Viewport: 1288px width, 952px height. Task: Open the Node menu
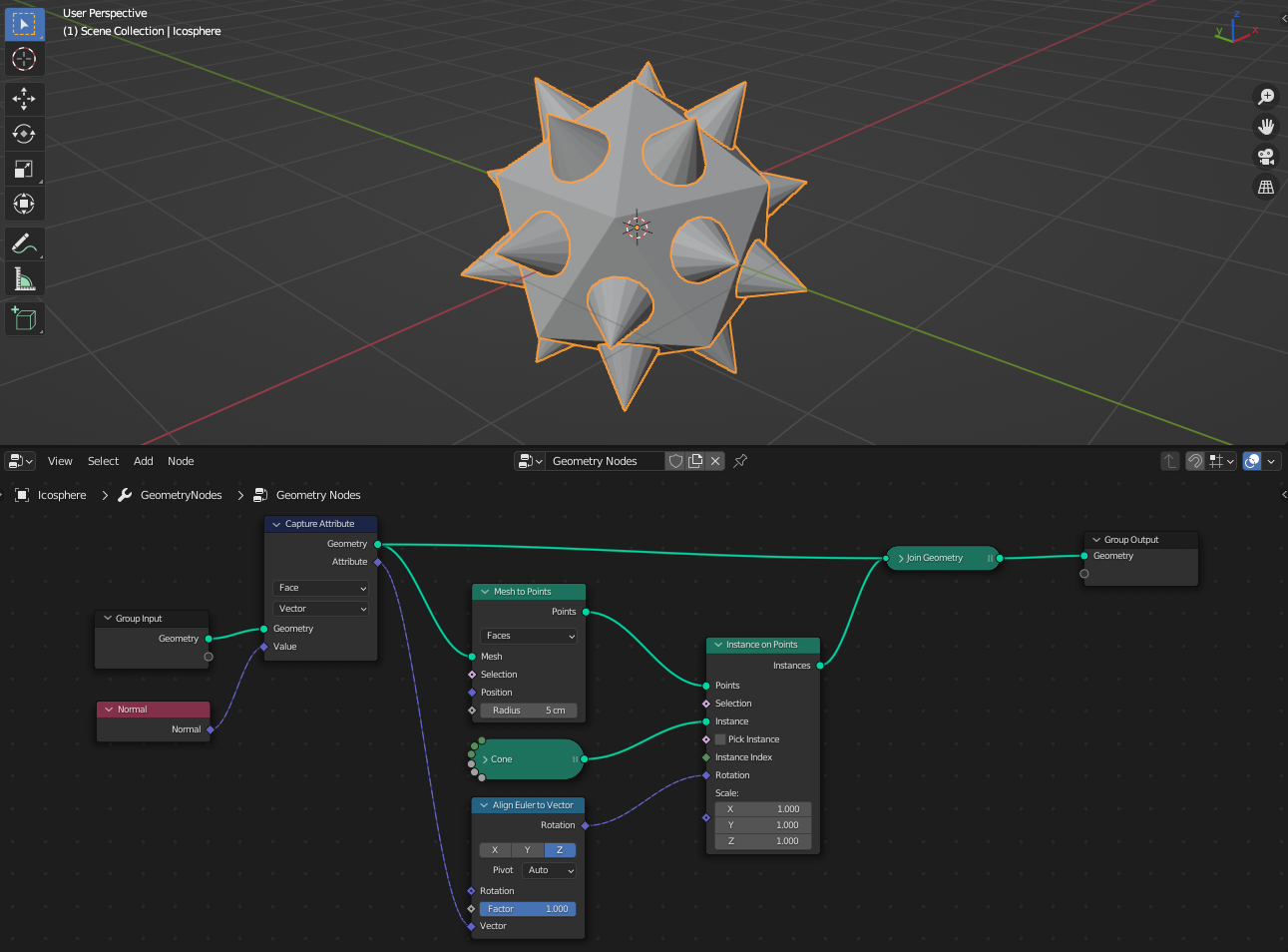click(181, 461)
